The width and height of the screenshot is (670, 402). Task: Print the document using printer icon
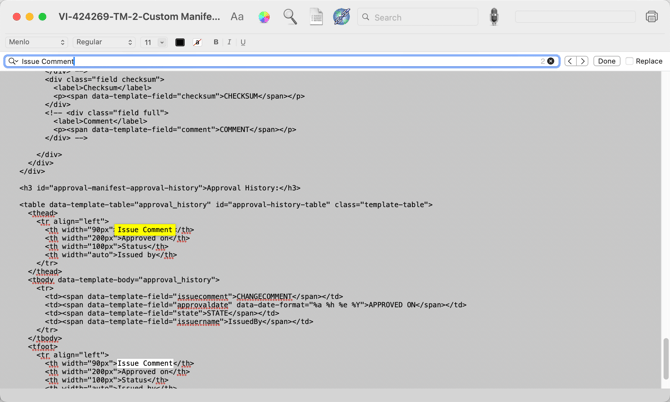pyautogui.click(x=652, y=17)
